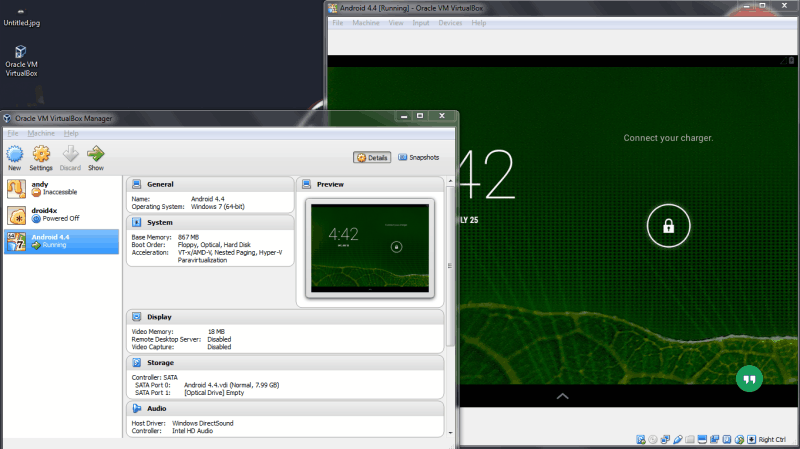
Task: Click the USB devices status bar icon
Action: [x=678, y=439]
